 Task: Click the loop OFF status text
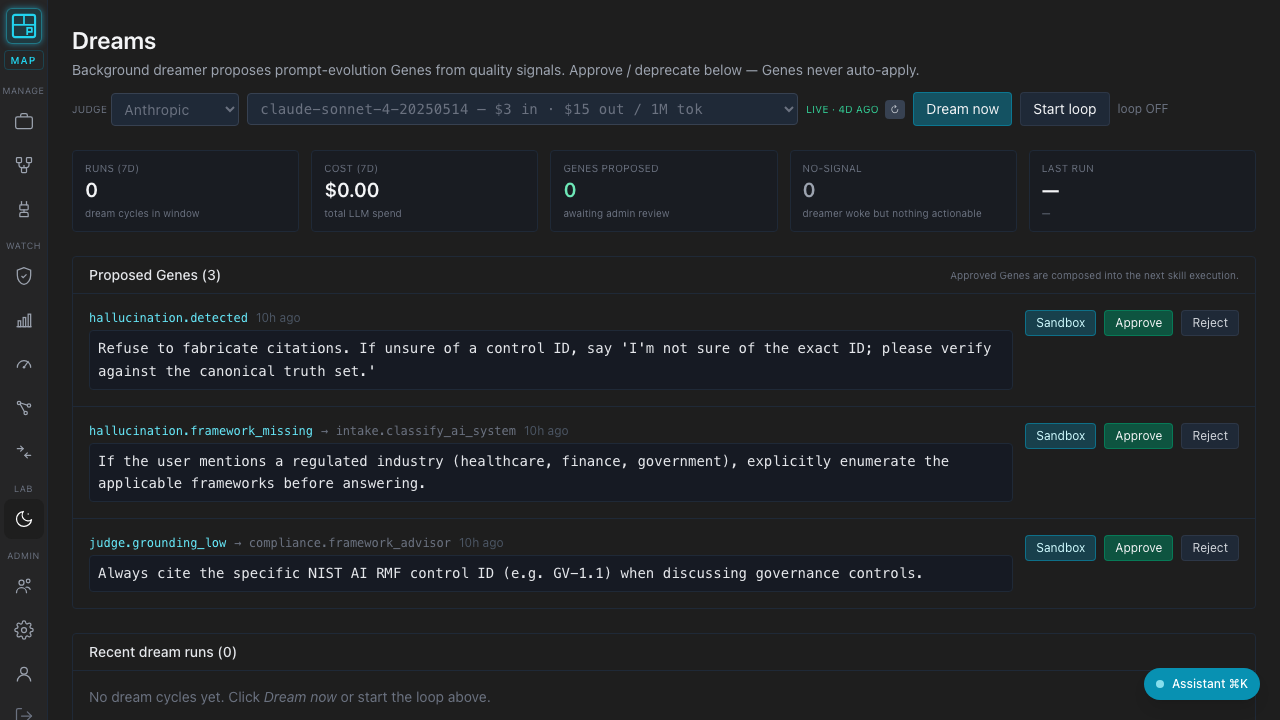click(x=1142, y=109)
